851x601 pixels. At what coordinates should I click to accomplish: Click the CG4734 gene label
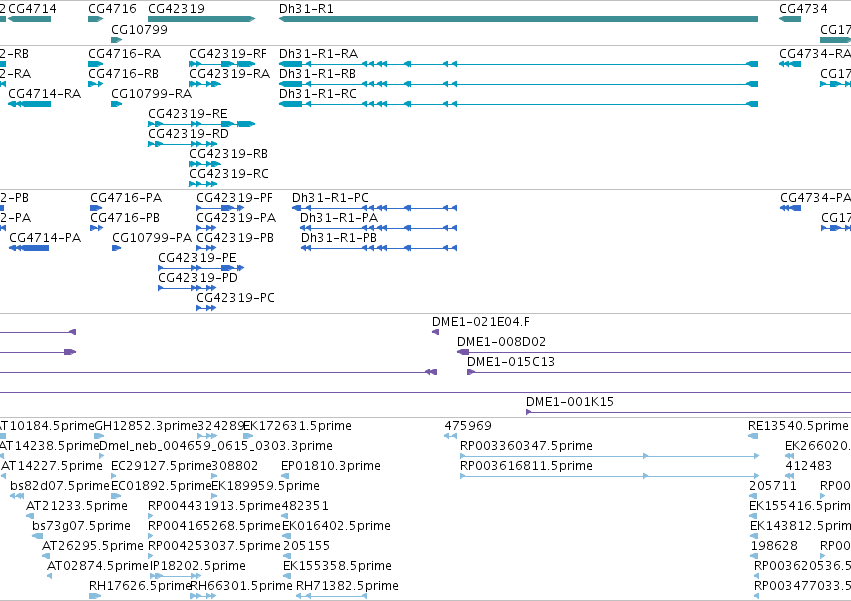(x=803, y=9)
